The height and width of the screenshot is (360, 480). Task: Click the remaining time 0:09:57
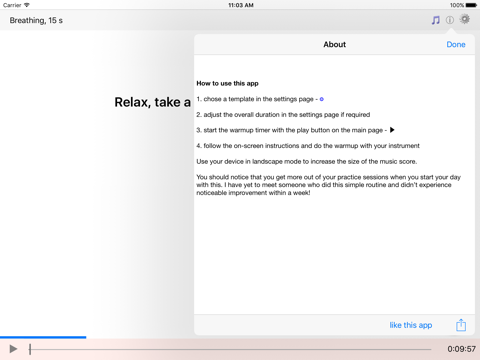click(461, 349)
